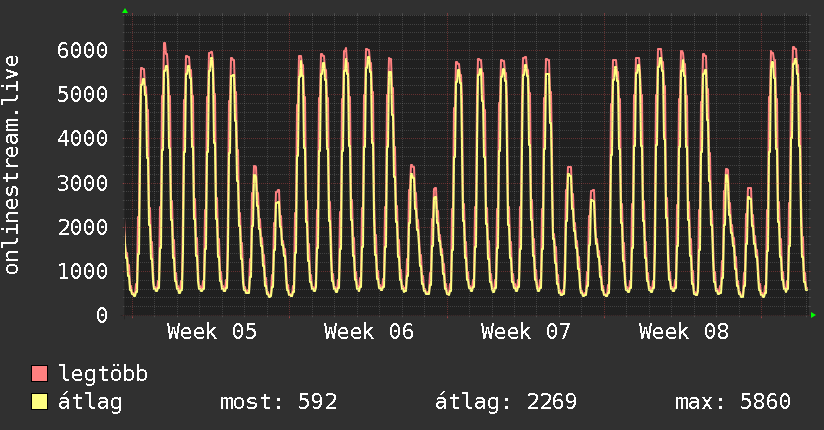Click the onlinestream.live vertical axis title

pyautogui.click(x=11, y=165)
